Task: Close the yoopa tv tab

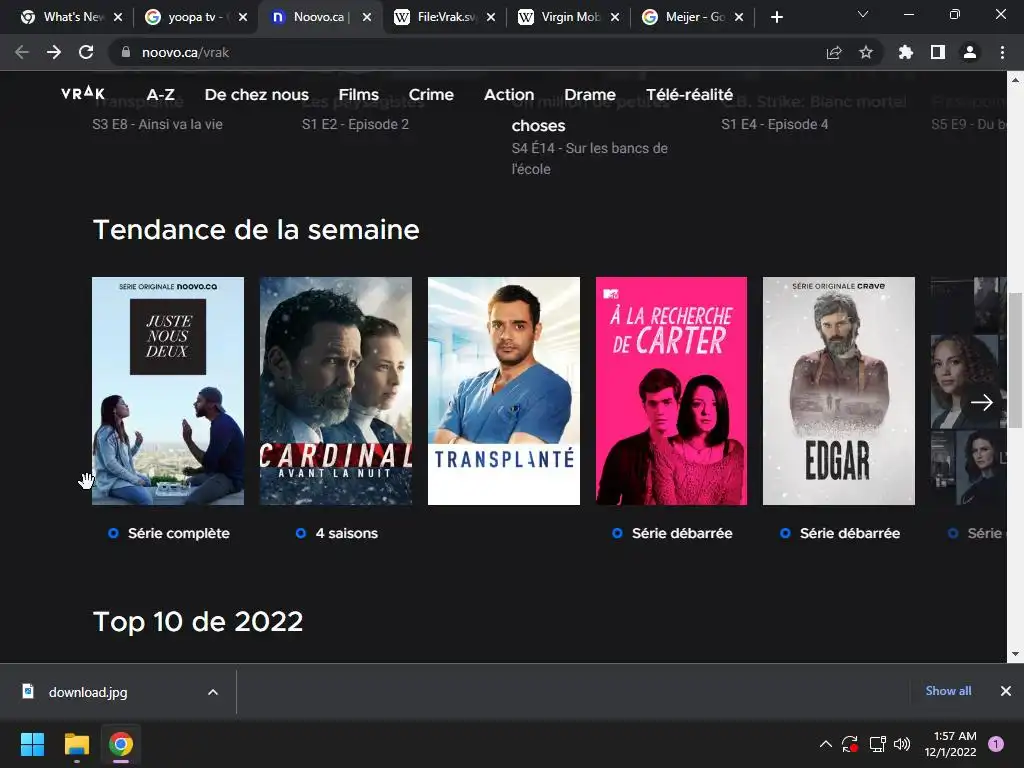Action: 243,17
